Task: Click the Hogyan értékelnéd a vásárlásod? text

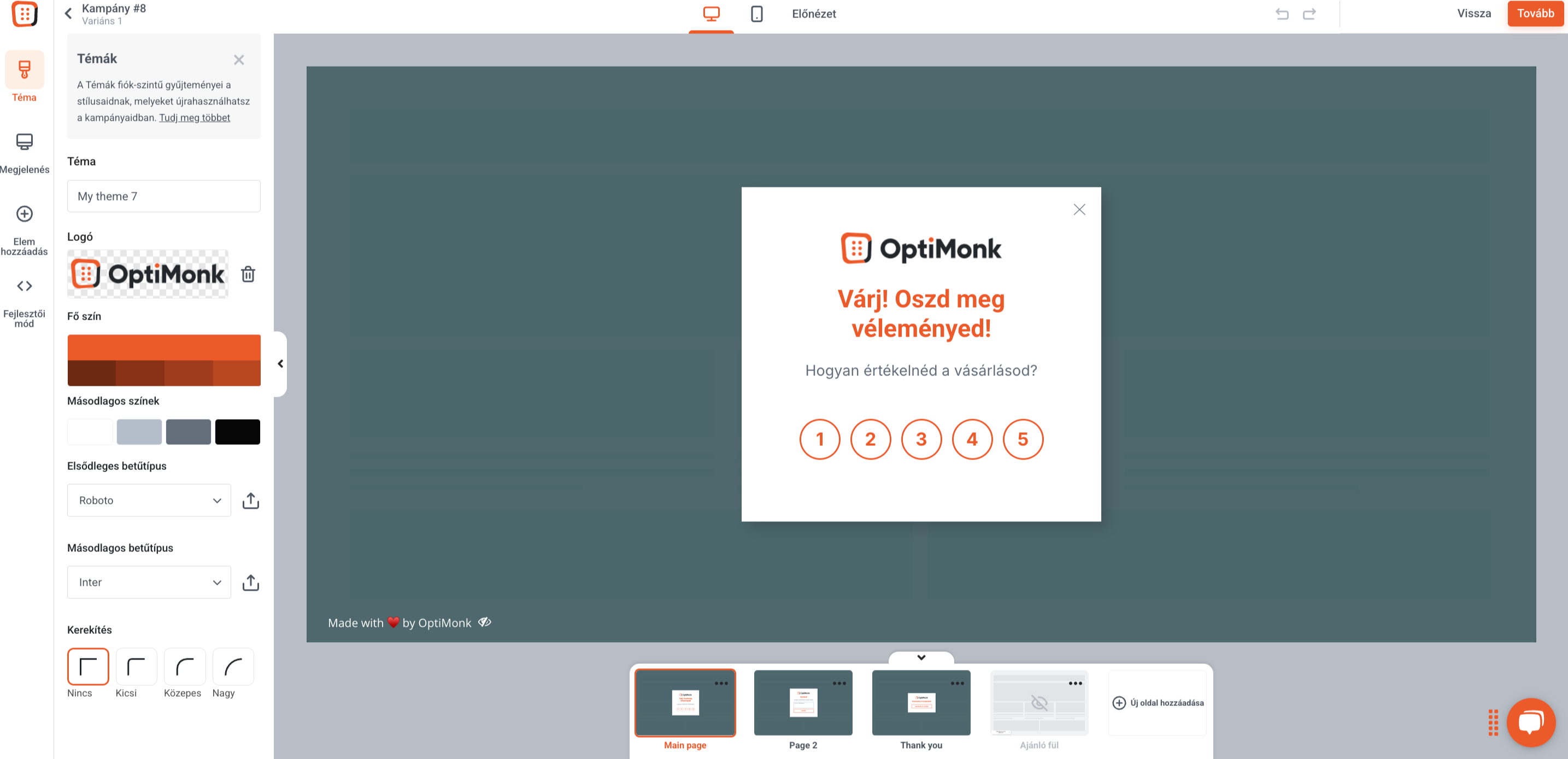Action: click(921, 370)
